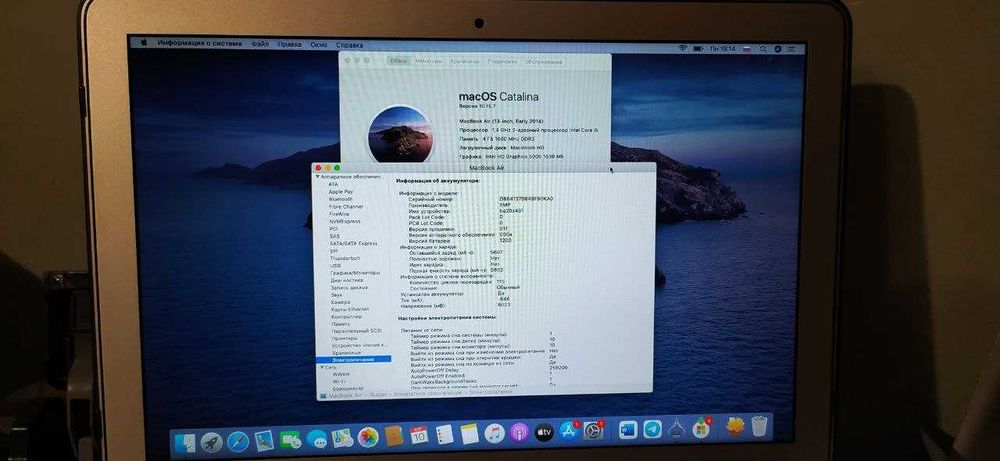Screen dimensions: 1000x461
Task: Select SAS in hardware sidebar
Action: (335, 236)
